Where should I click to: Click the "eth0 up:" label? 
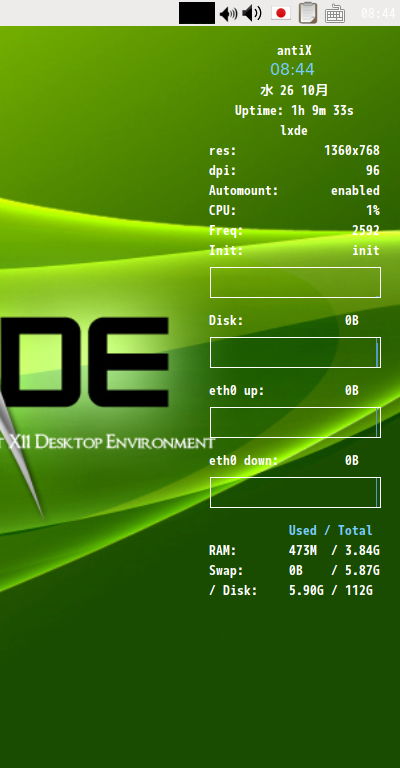click(237, 391)
